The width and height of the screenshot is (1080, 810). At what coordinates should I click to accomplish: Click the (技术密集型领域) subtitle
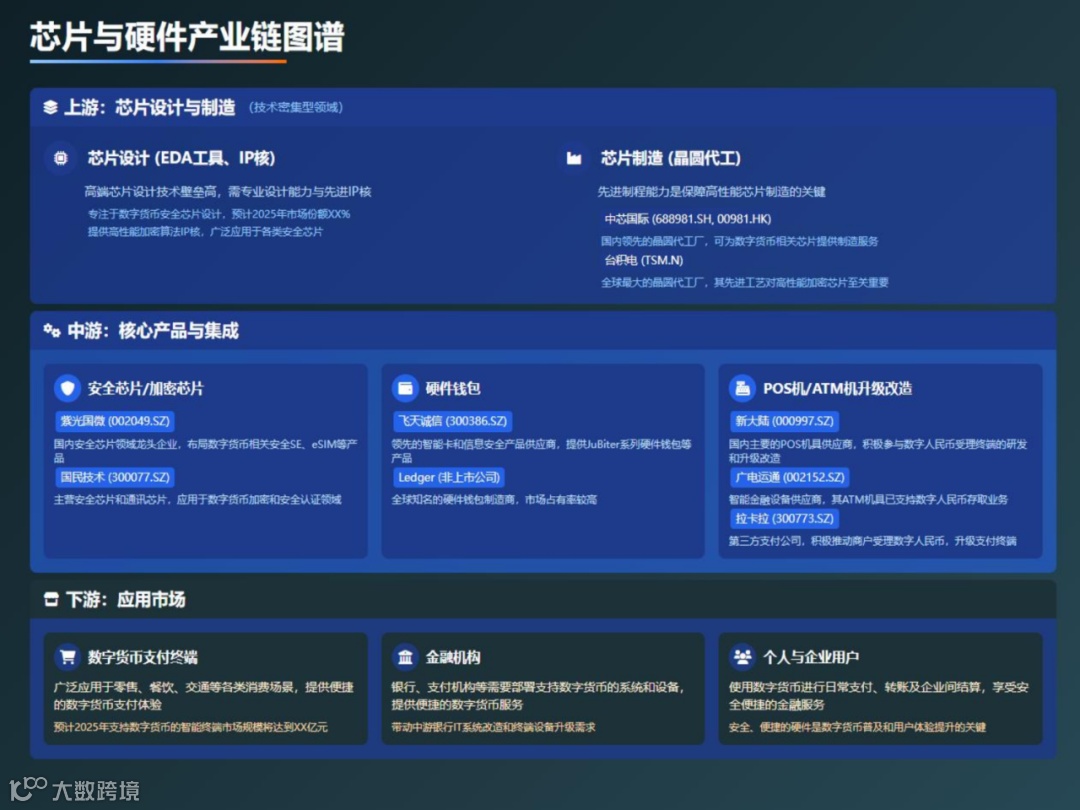[x=295, y=107]
